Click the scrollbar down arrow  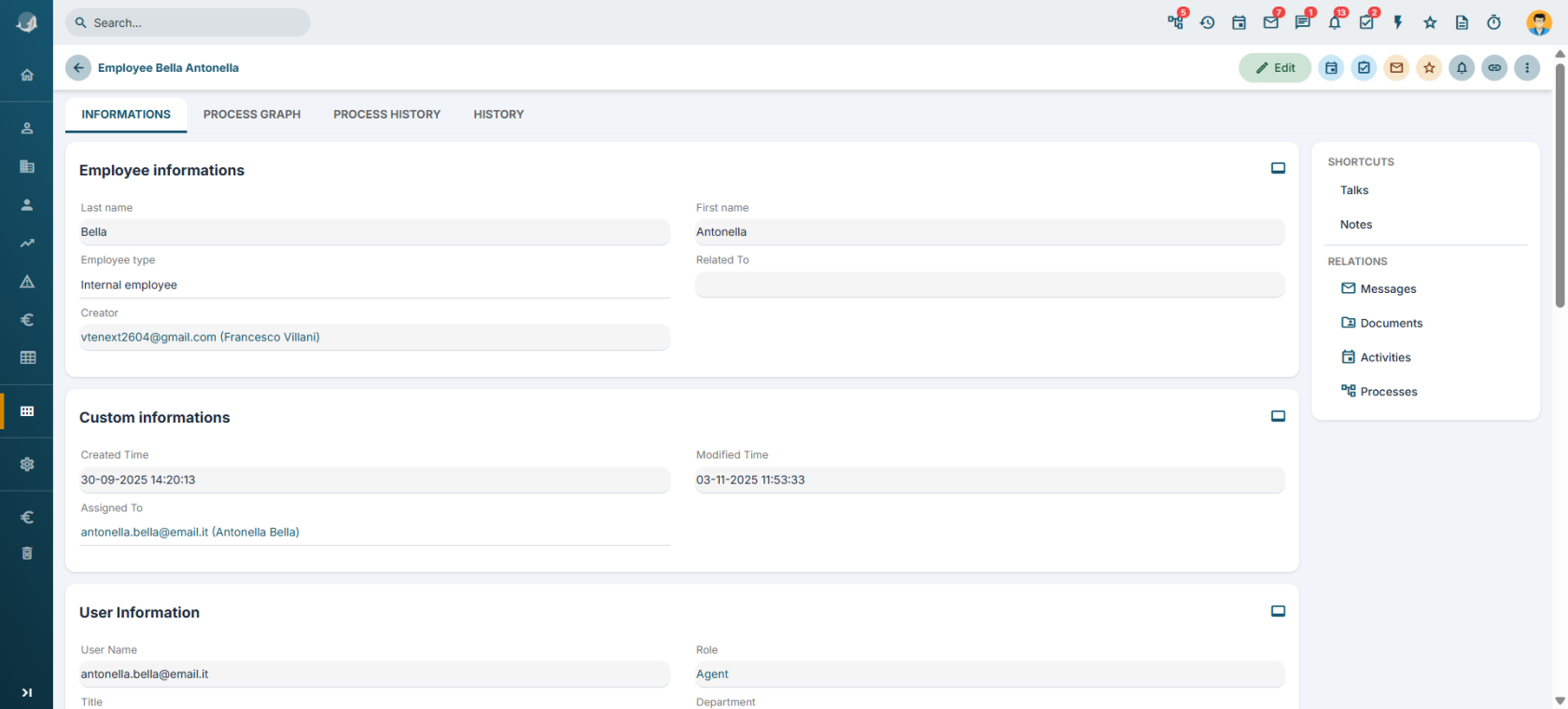(1560, 701)
